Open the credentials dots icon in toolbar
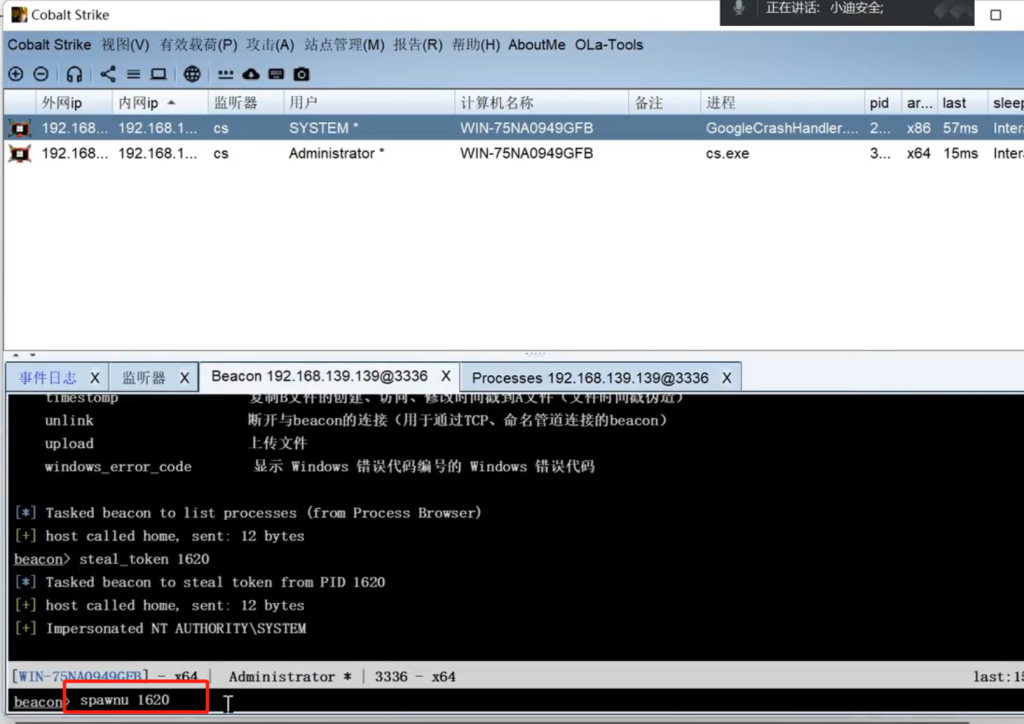The image size is (1024, 724). [x=225, y=74]
